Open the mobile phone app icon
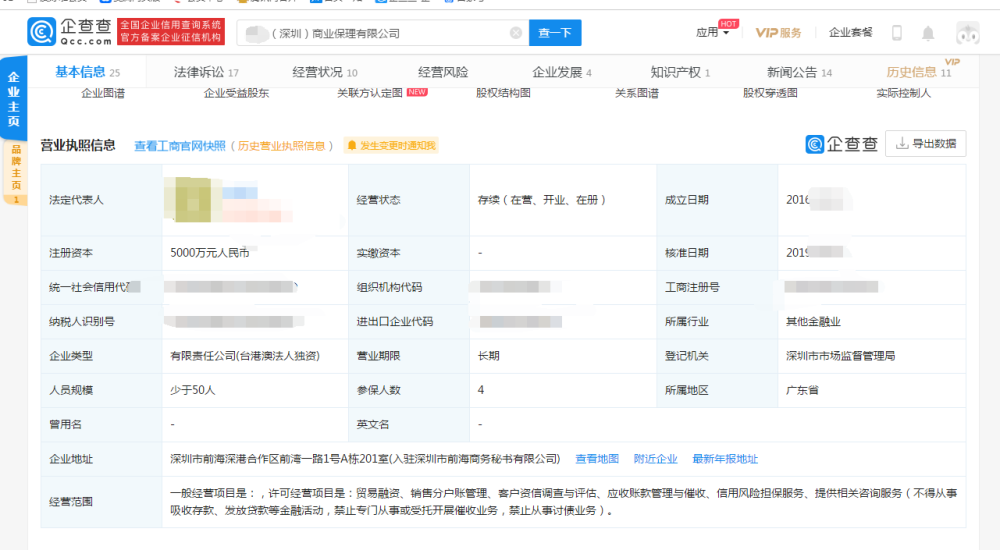Image resolution: width=1000 pixels, height=550 pixels. pyautogui.click(x=897, y=33)
